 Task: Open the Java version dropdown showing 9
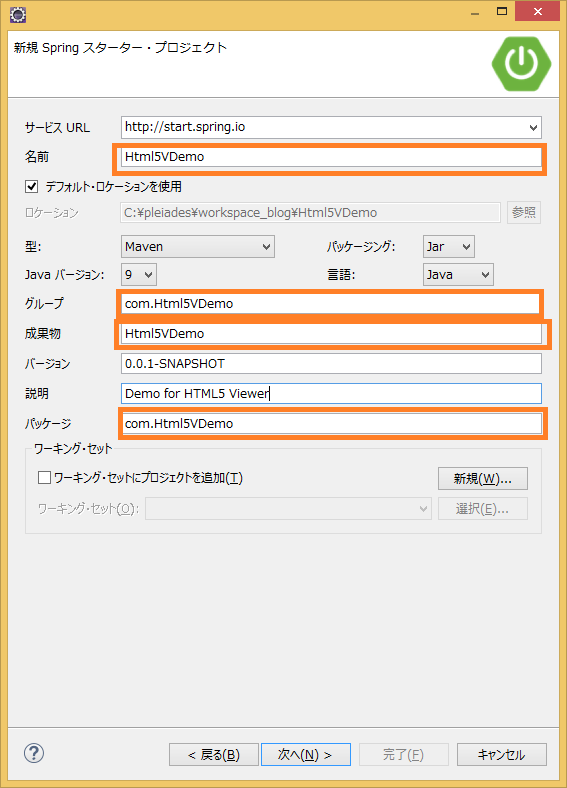click(x=139, y=275)
